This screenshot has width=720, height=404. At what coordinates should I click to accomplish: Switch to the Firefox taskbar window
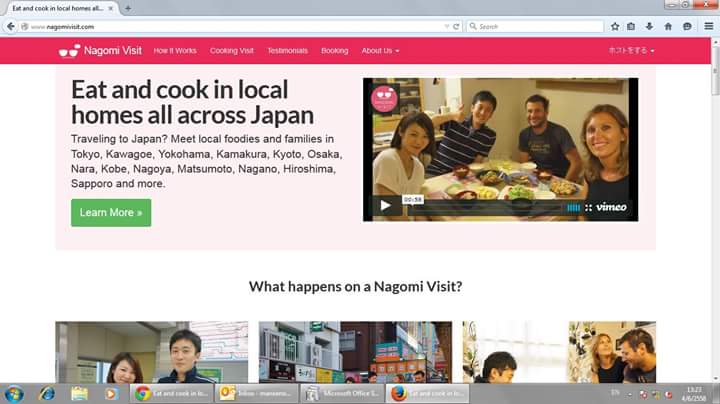tap(427, 393)
